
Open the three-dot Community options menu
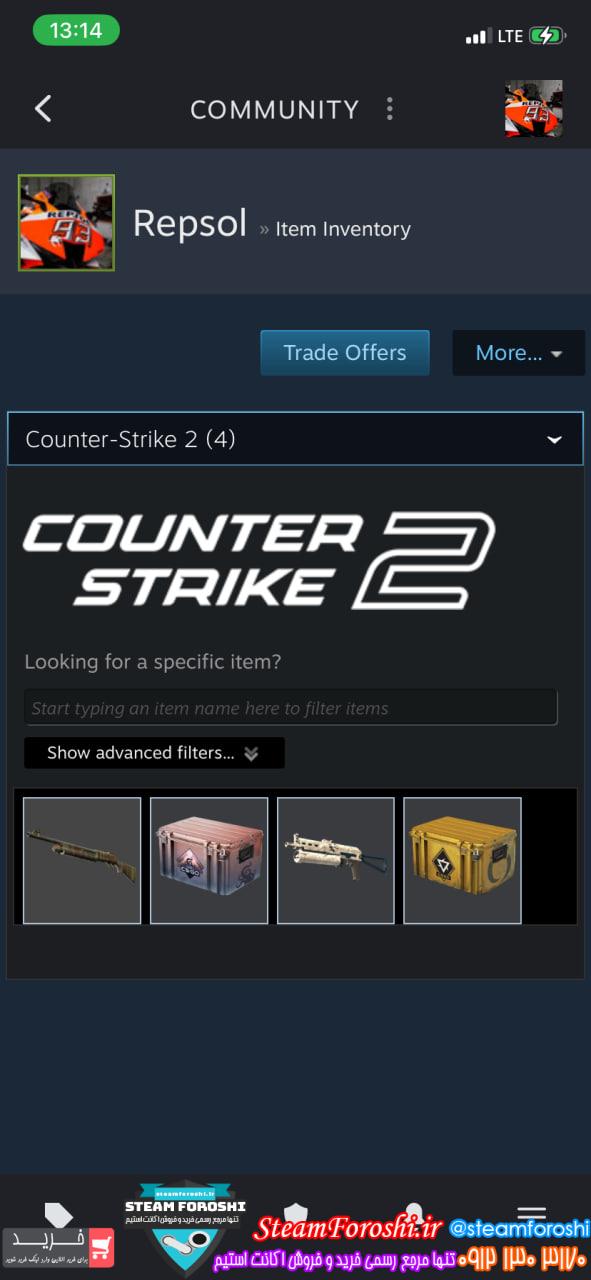point(390,109)
